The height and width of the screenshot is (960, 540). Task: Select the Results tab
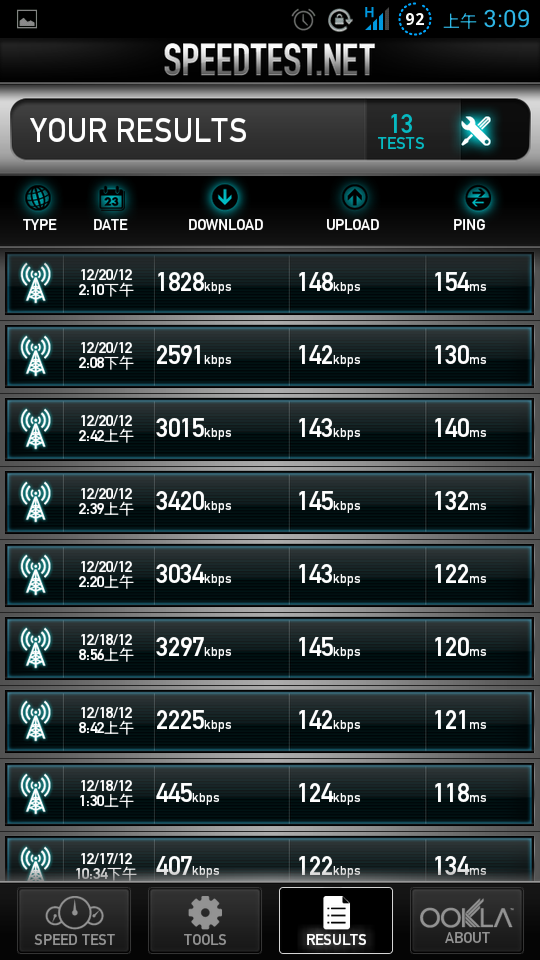coord(336,920)
